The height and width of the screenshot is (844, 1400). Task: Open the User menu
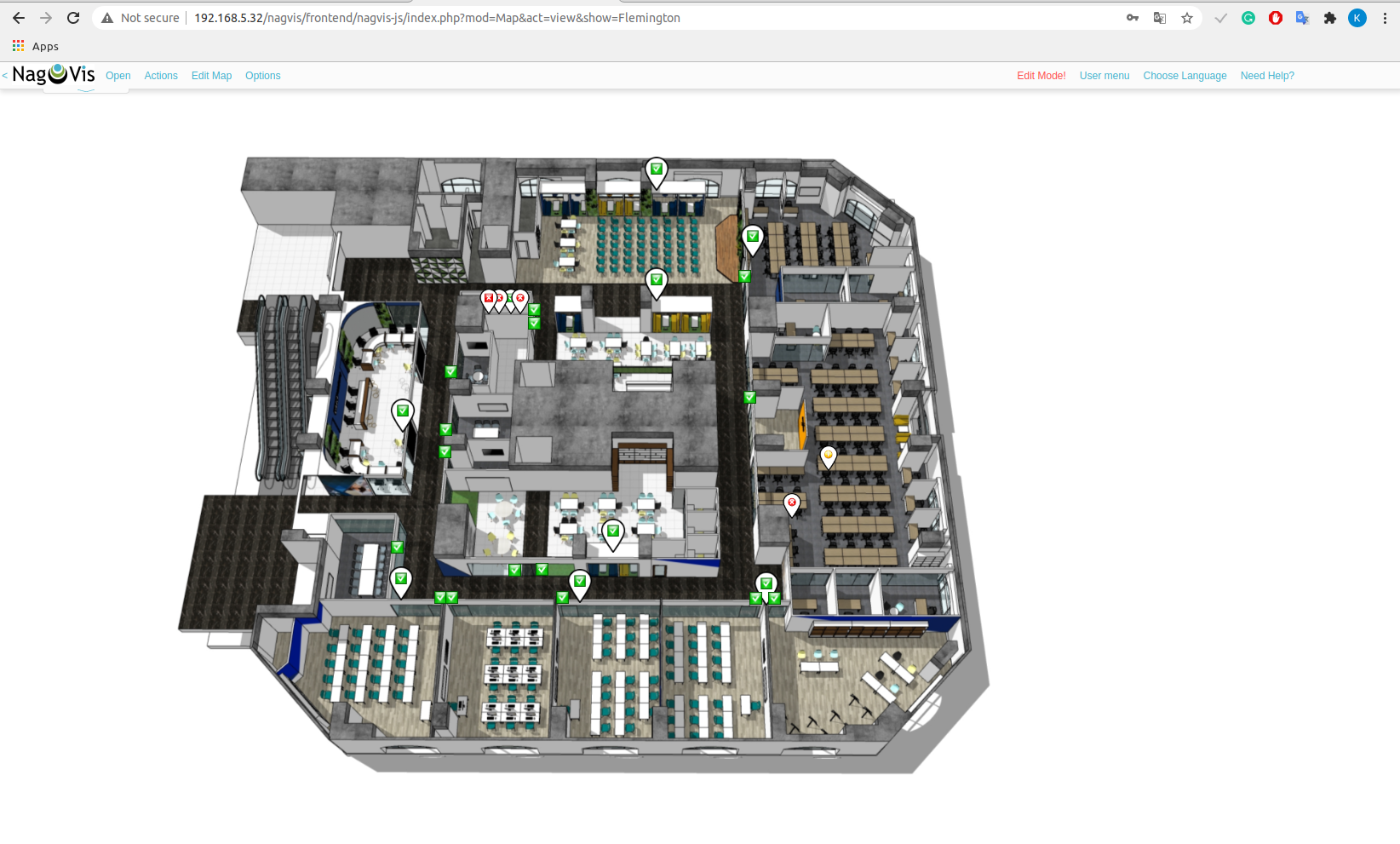[x=1105, y=76]
